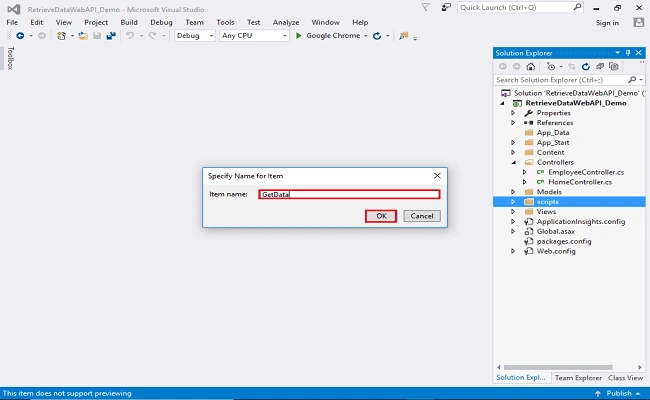Select the scripts folder row
This screenshot has width=650, height=400.
tap(569, 202)
